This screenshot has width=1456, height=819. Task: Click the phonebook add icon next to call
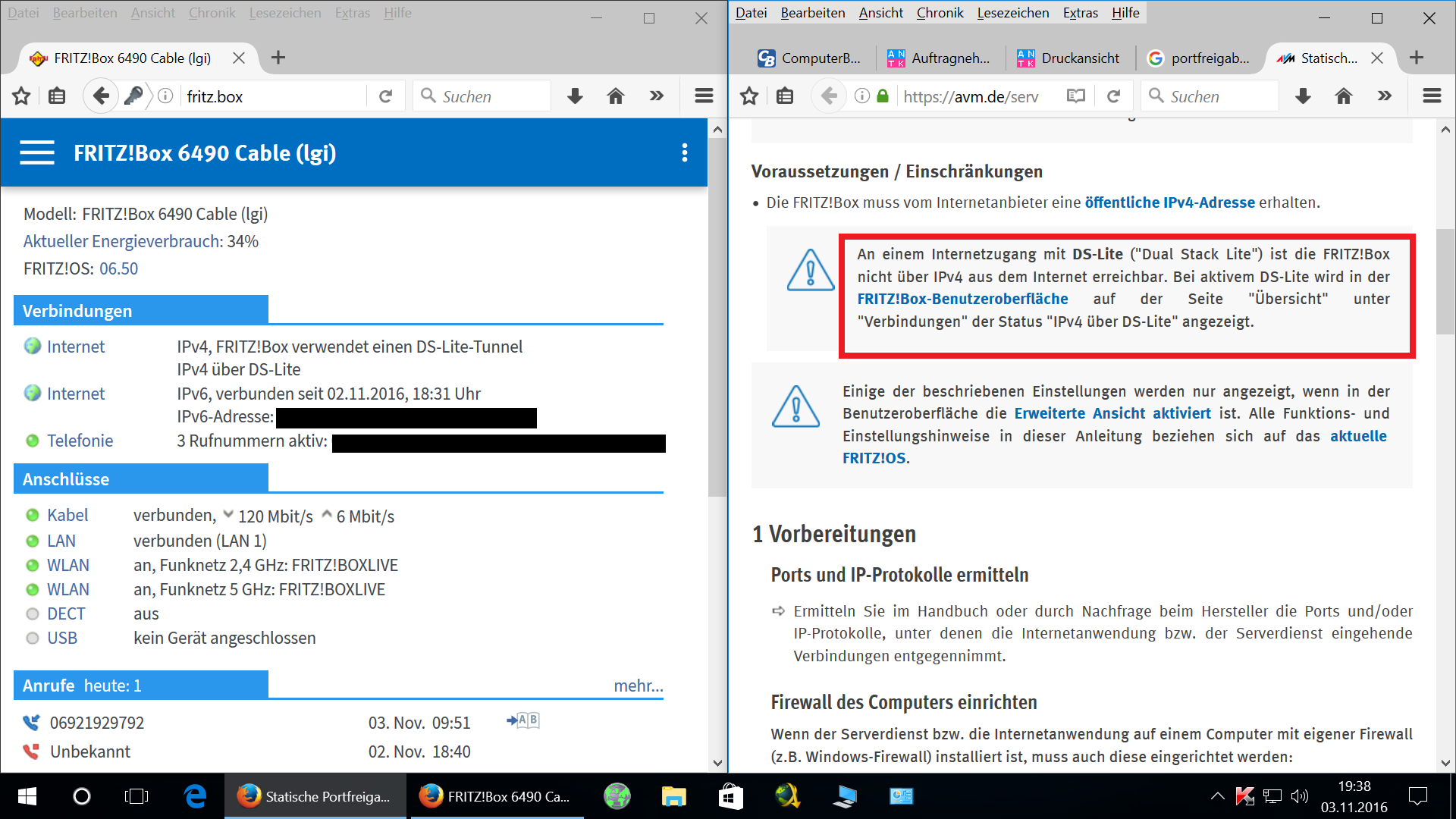(x=522, y=720)
